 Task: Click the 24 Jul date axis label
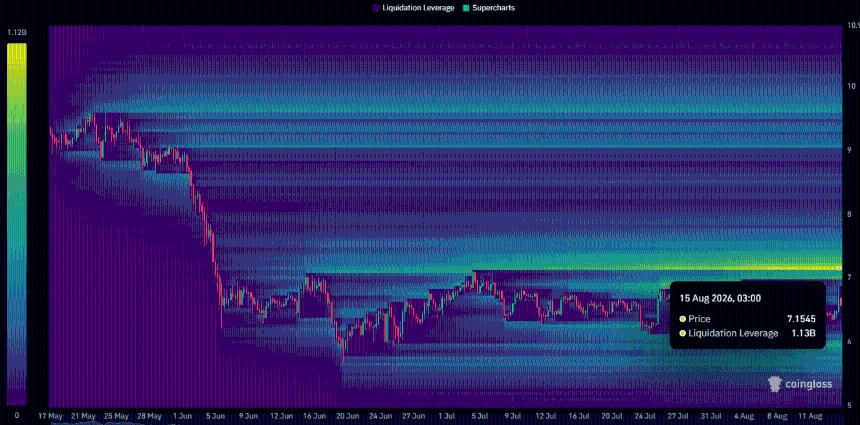[x=644, y=417]
